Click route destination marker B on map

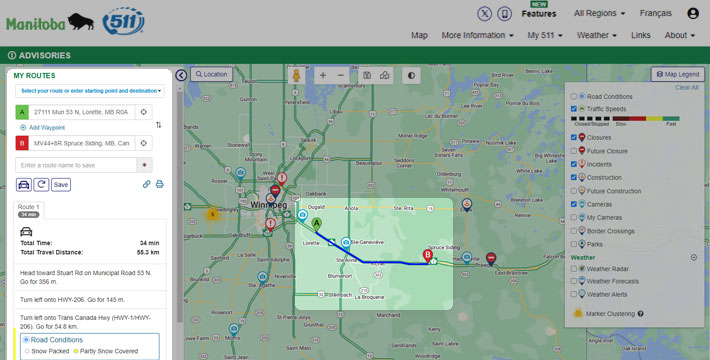(x=427, y=255)
